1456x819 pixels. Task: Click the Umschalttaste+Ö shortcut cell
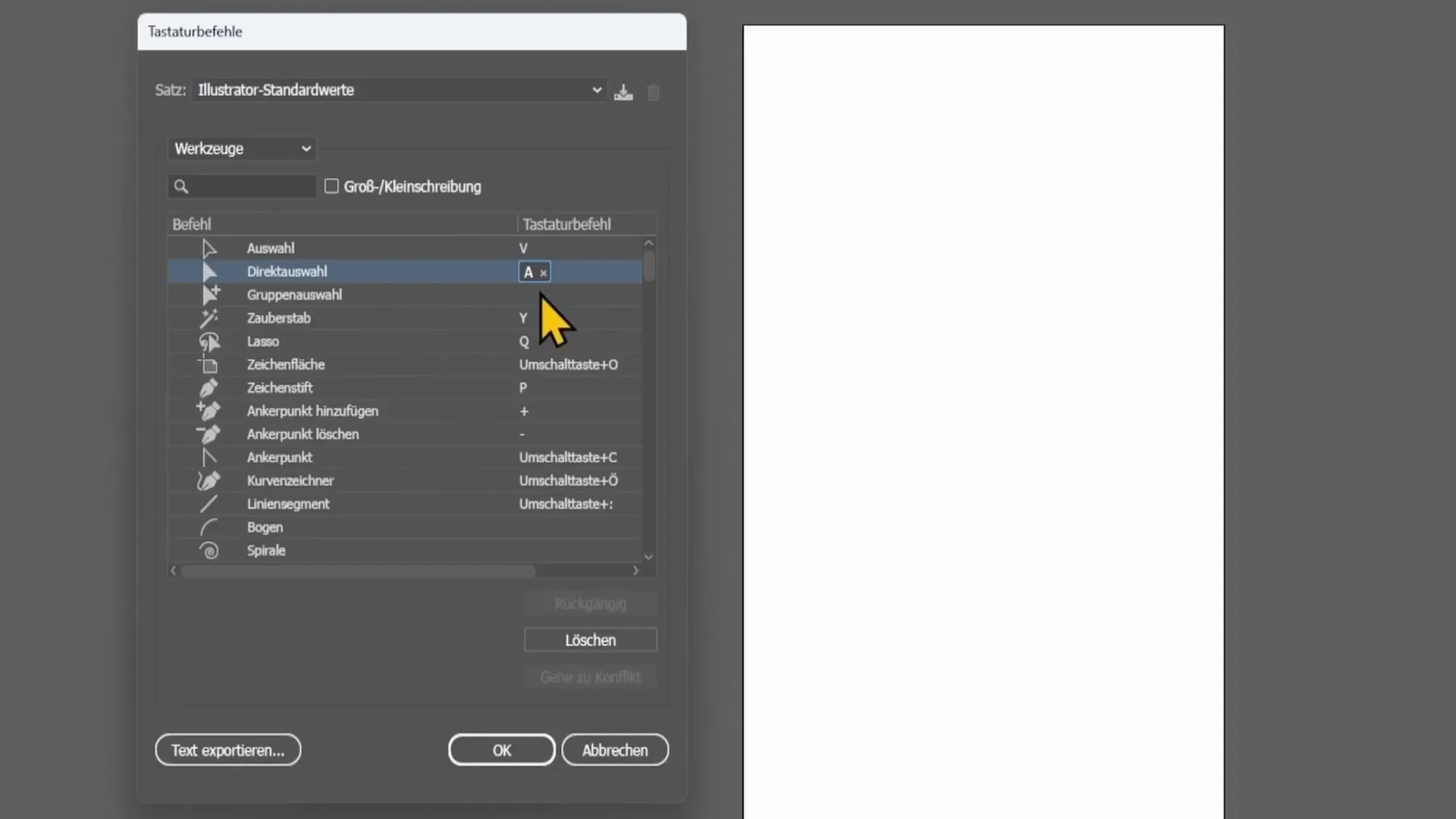pyautogui.click(x=569, y=481)
